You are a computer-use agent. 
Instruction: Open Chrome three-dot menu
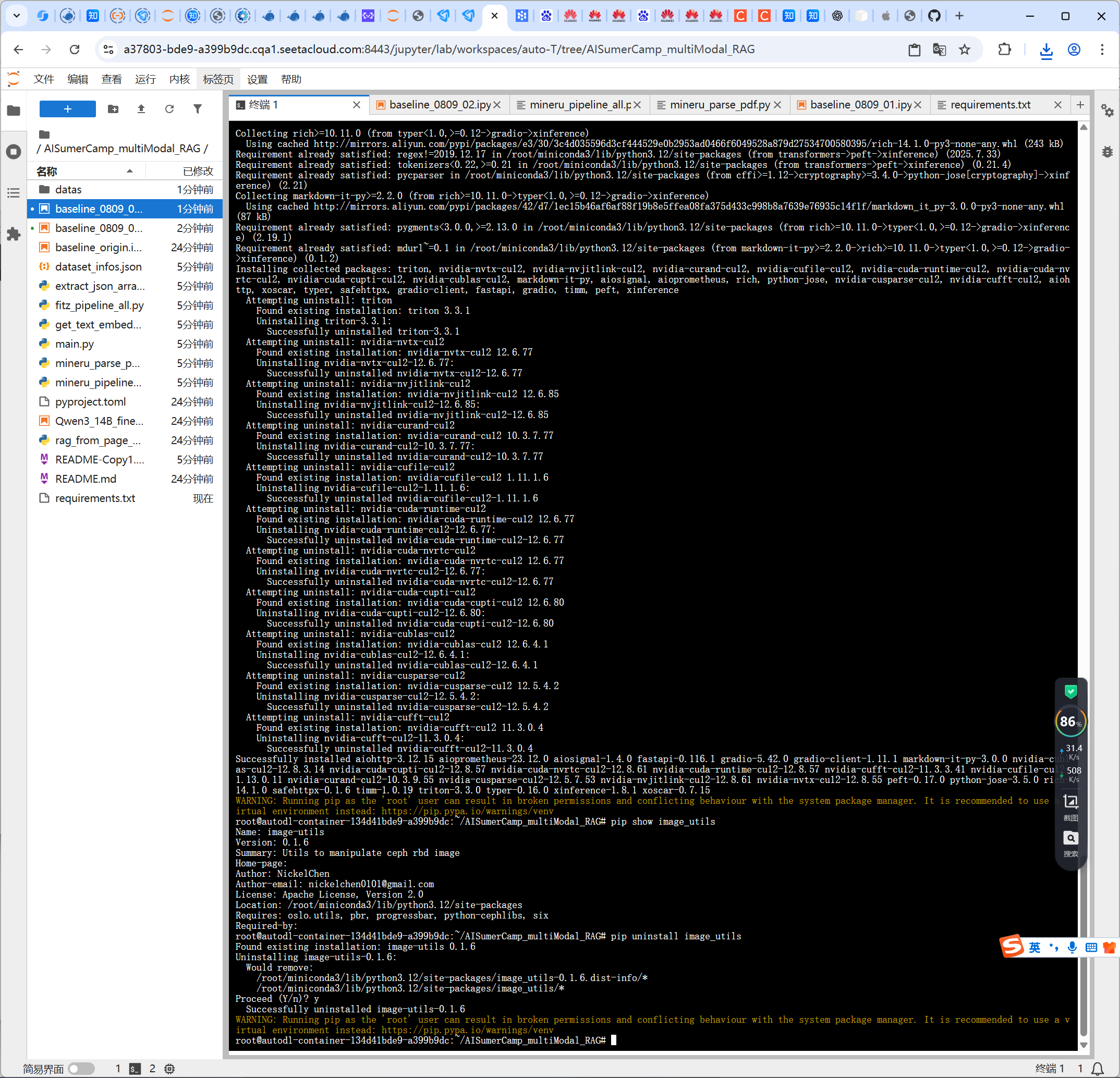1102,50
